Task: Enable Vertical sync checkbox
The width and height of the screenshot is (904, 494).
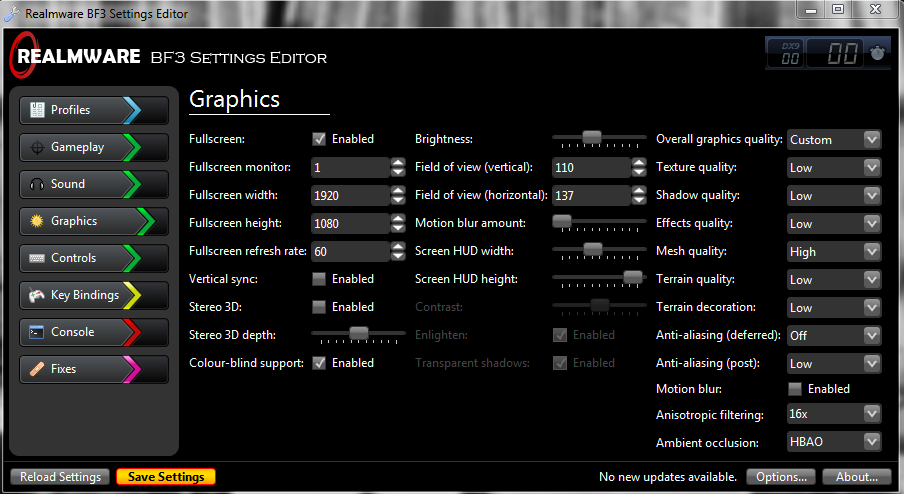Action: pos(319,279)
